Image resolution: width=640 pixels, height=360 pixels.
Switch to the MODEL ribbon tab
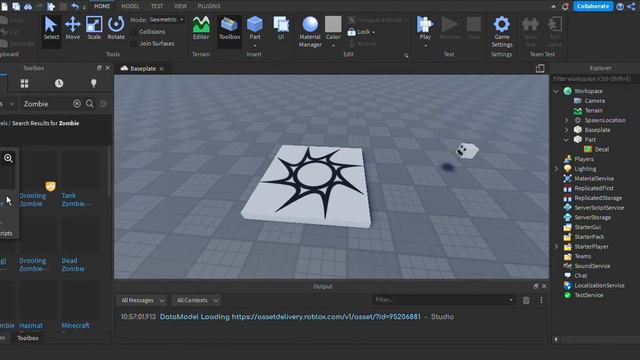130,6
